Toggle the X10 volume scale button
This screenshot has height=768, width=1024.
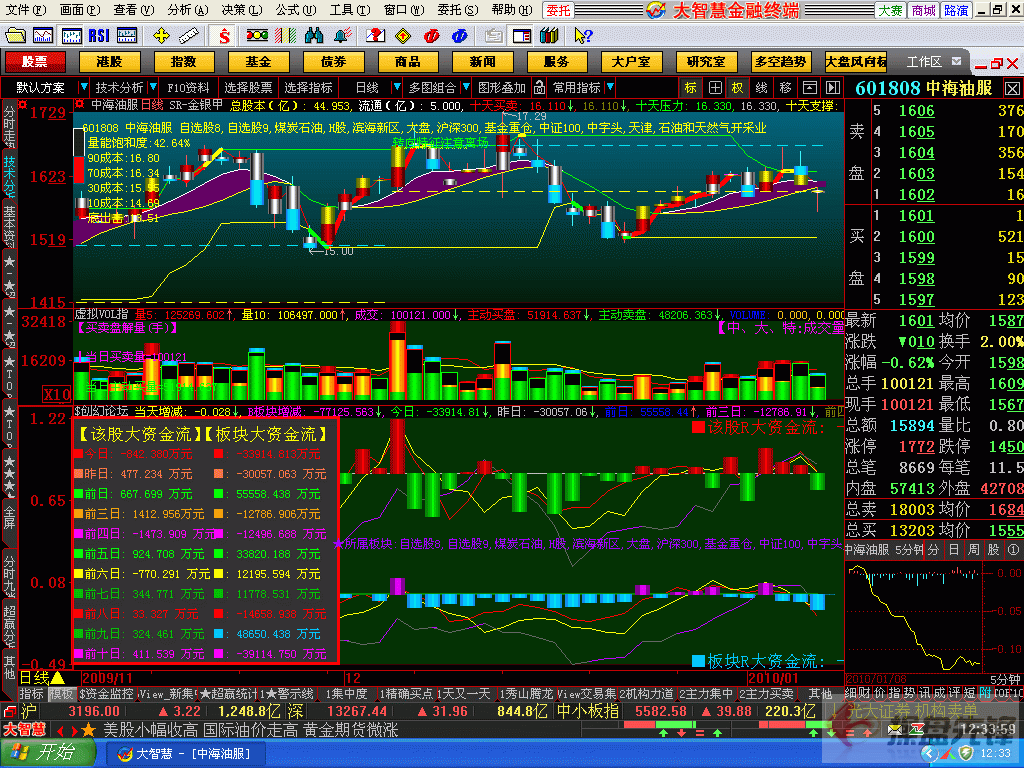click(57, 394)
